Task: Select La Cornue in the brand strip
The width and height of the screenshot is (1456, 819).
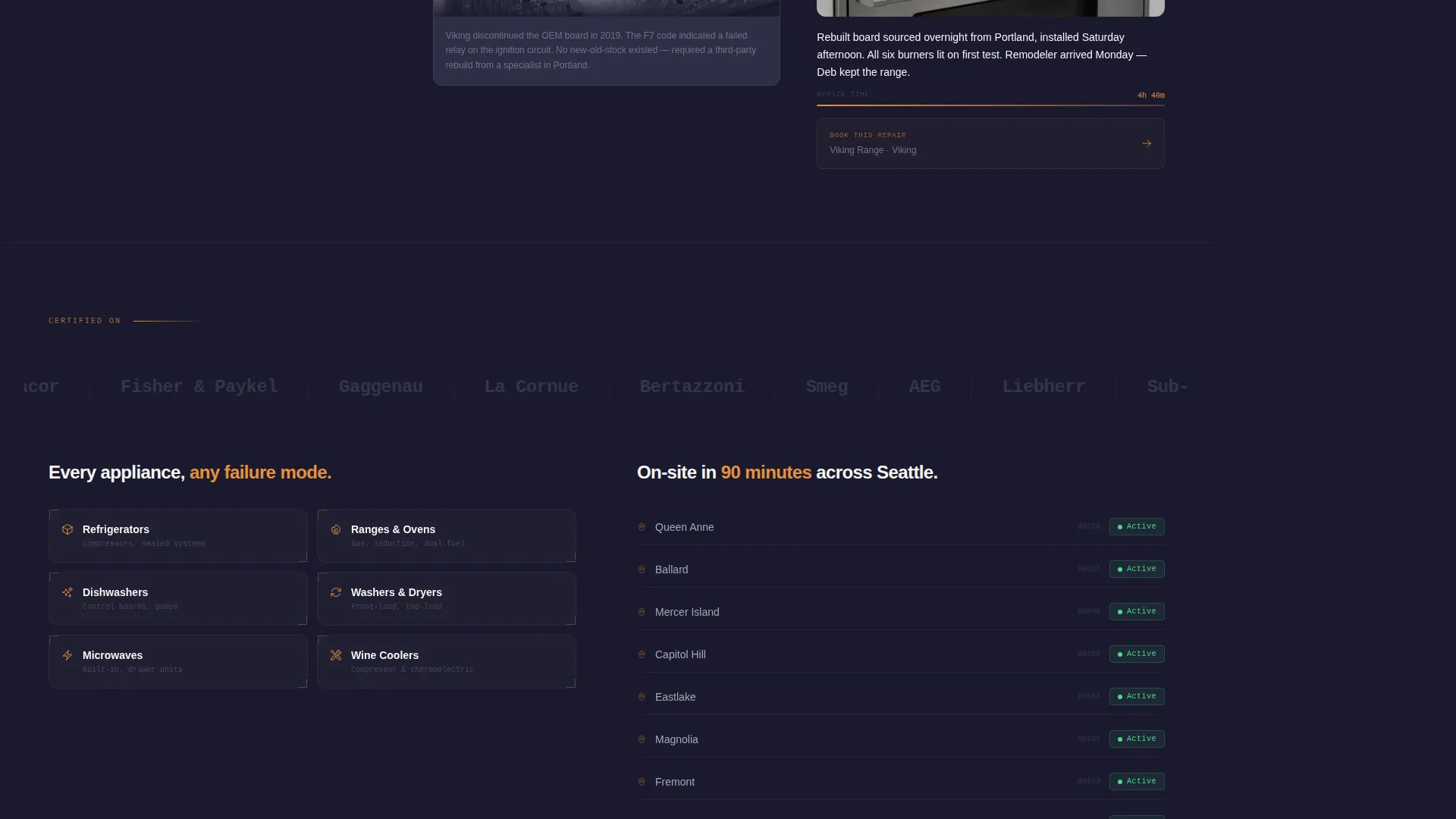Action: 532,387
